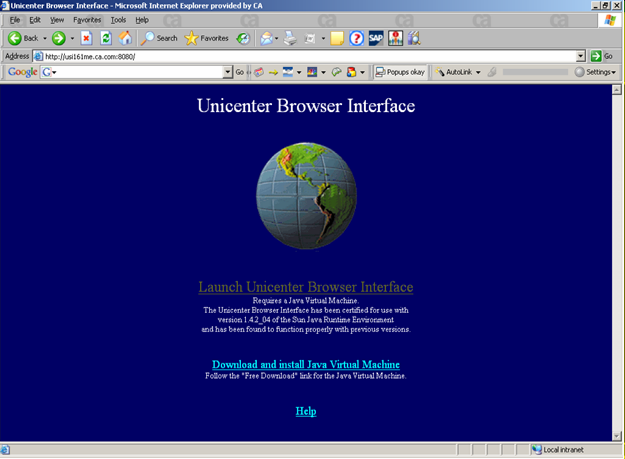
Task: Open the View menu
Action: pos(57,20)
